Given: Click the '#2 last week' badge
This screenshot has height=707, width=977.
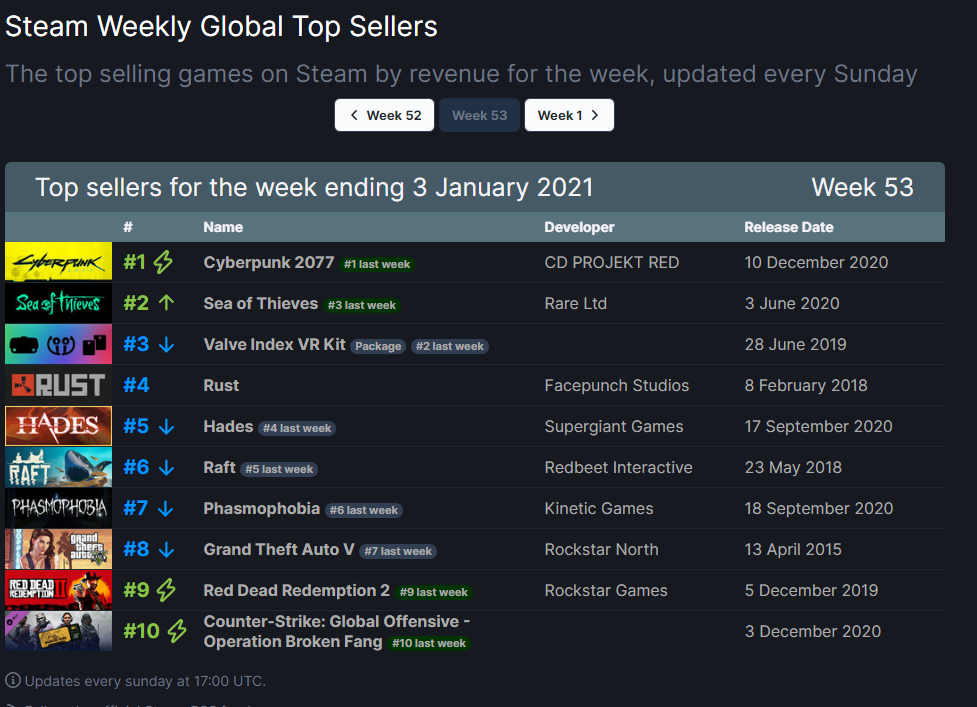Looking at the screenshot, I should click(x=449, y=346).
